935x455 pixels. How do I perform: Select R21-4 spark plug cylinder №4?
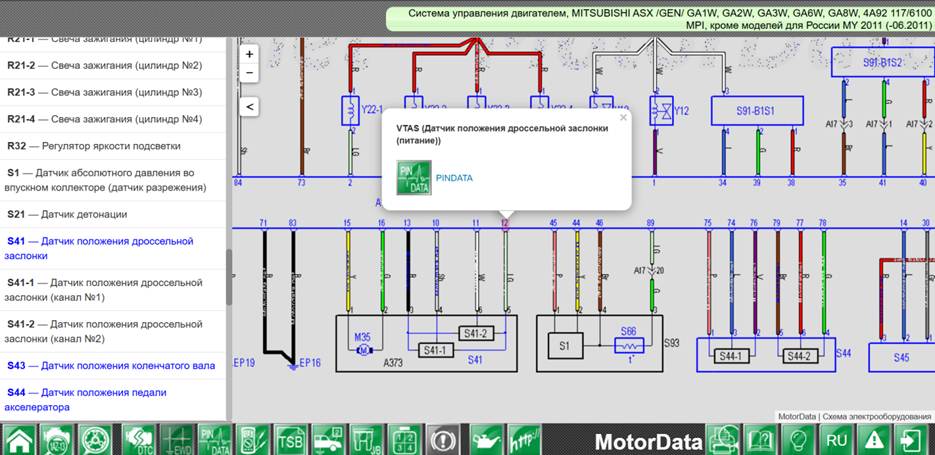[113, 119]
